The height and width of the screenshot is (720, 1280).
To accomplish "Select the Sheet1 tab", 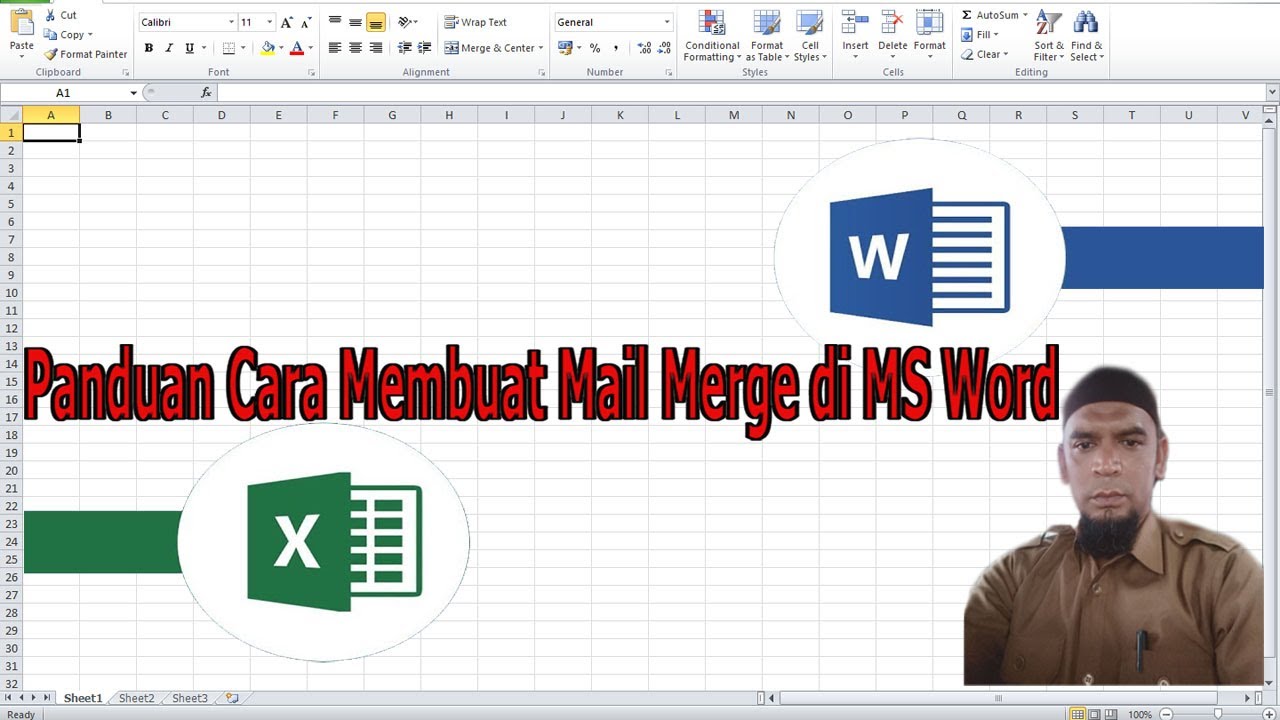I will tap(83, 698).
